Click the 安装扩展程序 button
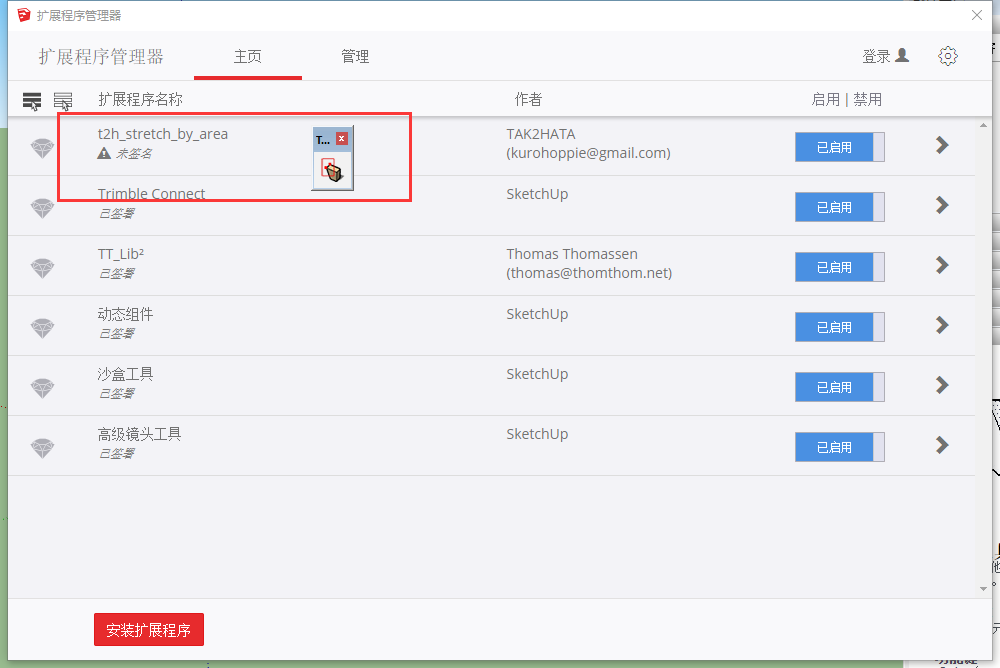The image size is (1000, 668). [x=149, y=630]
